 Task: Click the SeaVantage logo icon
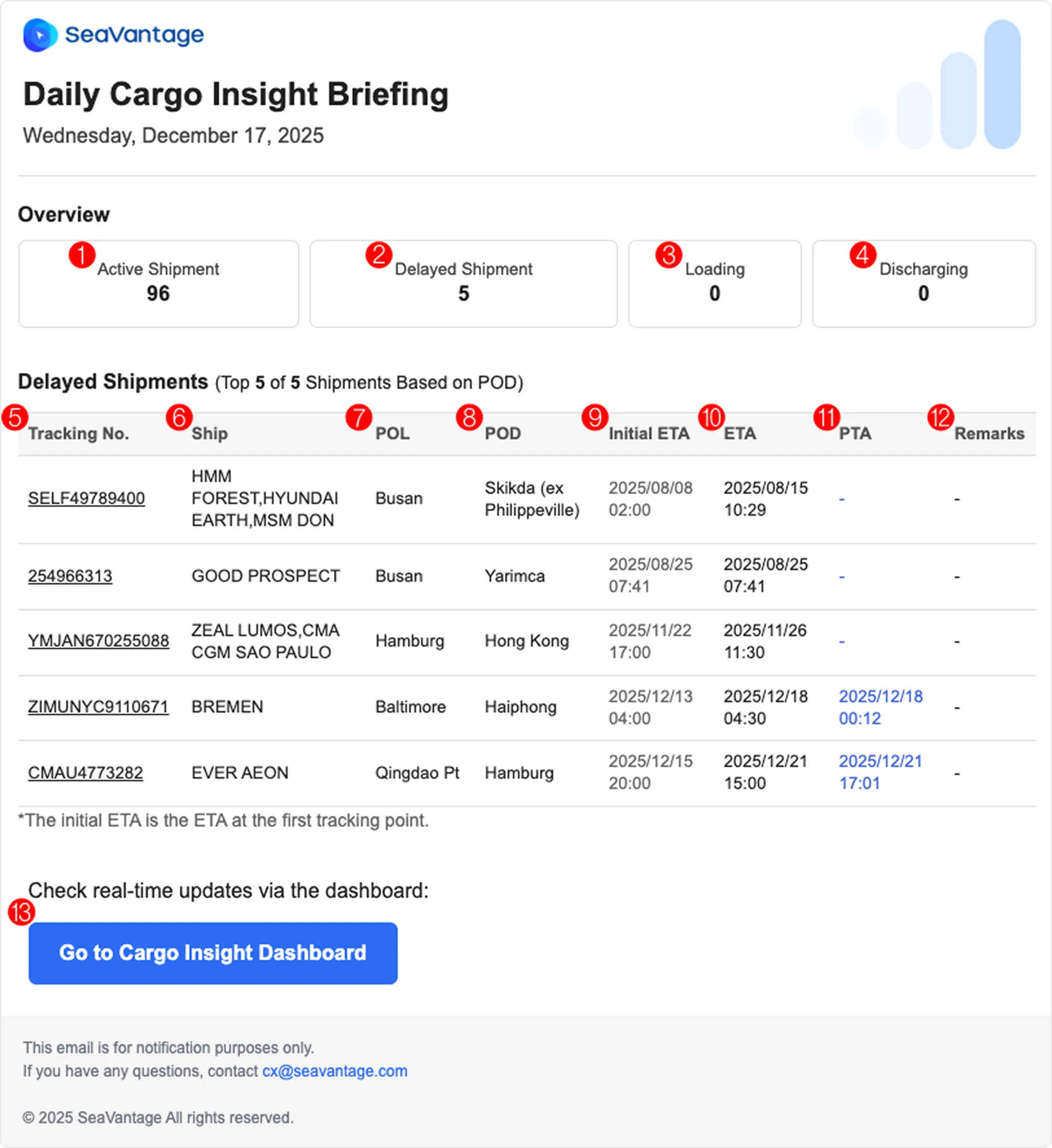(40, 35)
